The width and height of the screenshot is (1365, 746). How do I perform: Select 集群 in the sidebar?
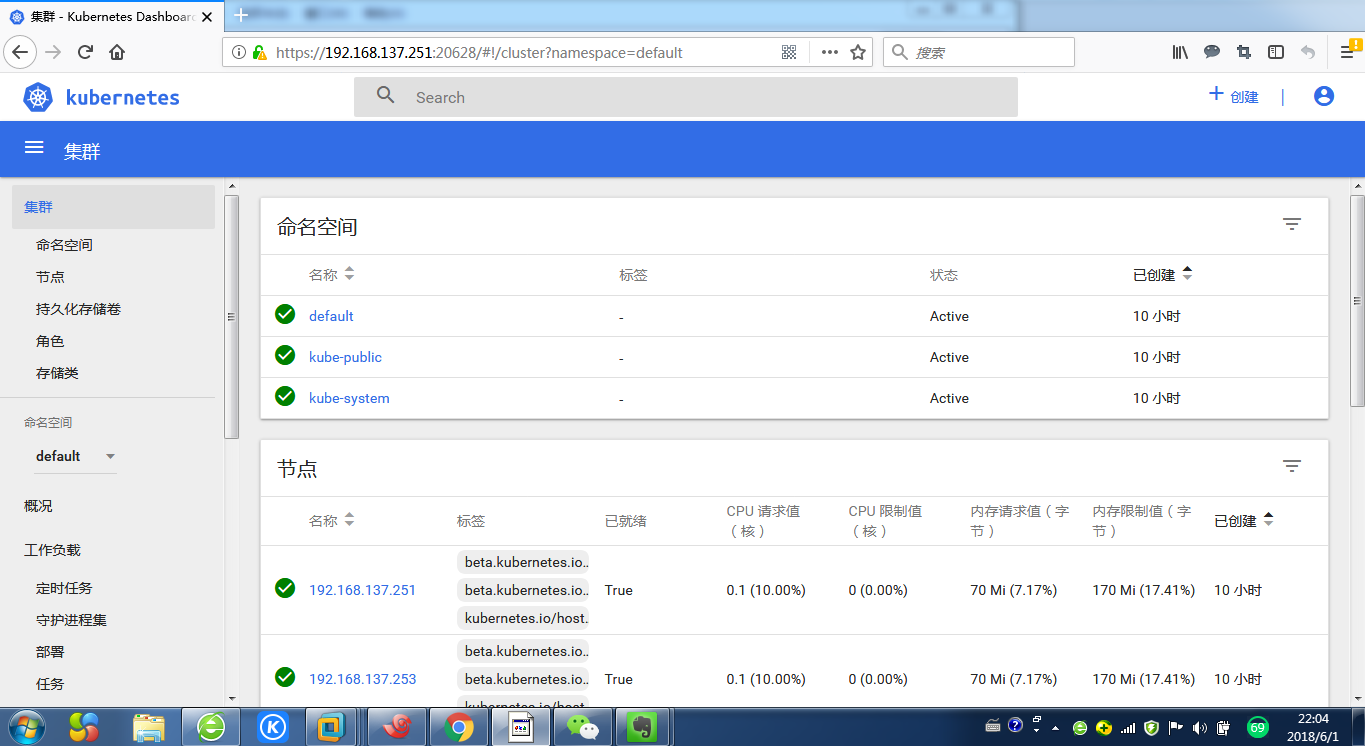[113, 207]
